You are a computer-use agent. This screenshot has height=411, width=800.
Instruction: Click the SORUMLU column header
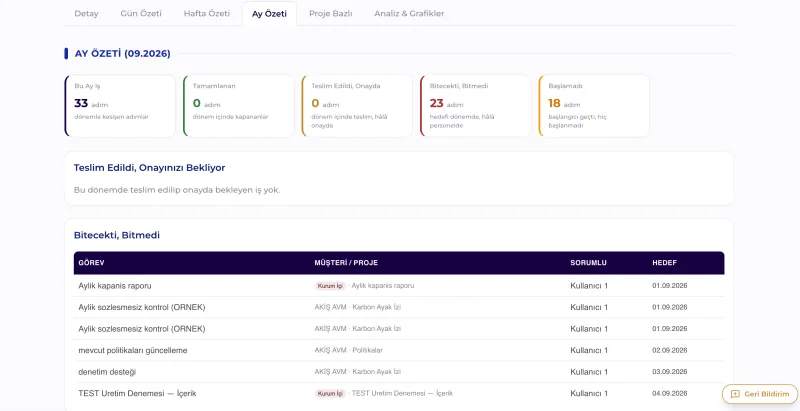[x=588, y=263]
